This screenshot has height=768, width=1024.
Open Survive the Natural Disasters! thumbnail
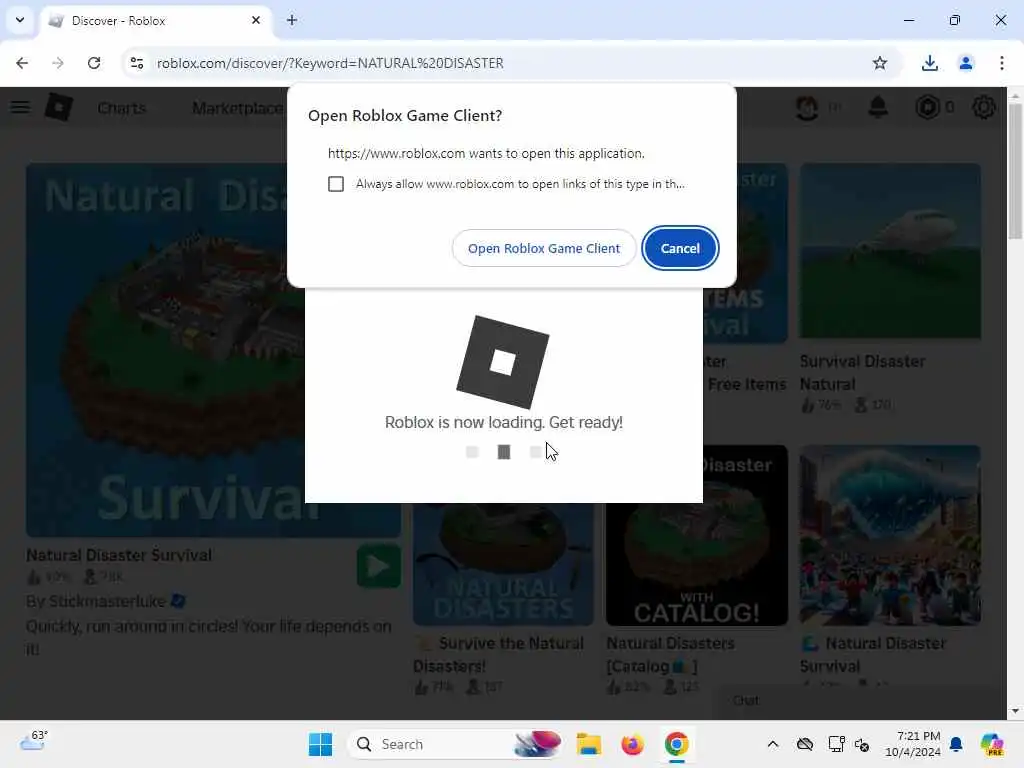(504, 564)
